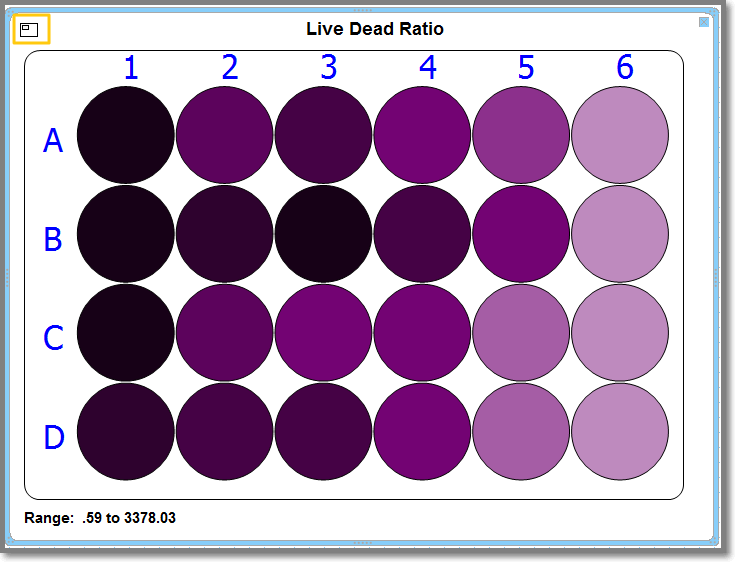Image resolution: width=735 pixels, height=562 pixels.
Task: Select well D3
Action: click(x=323, y=432)
